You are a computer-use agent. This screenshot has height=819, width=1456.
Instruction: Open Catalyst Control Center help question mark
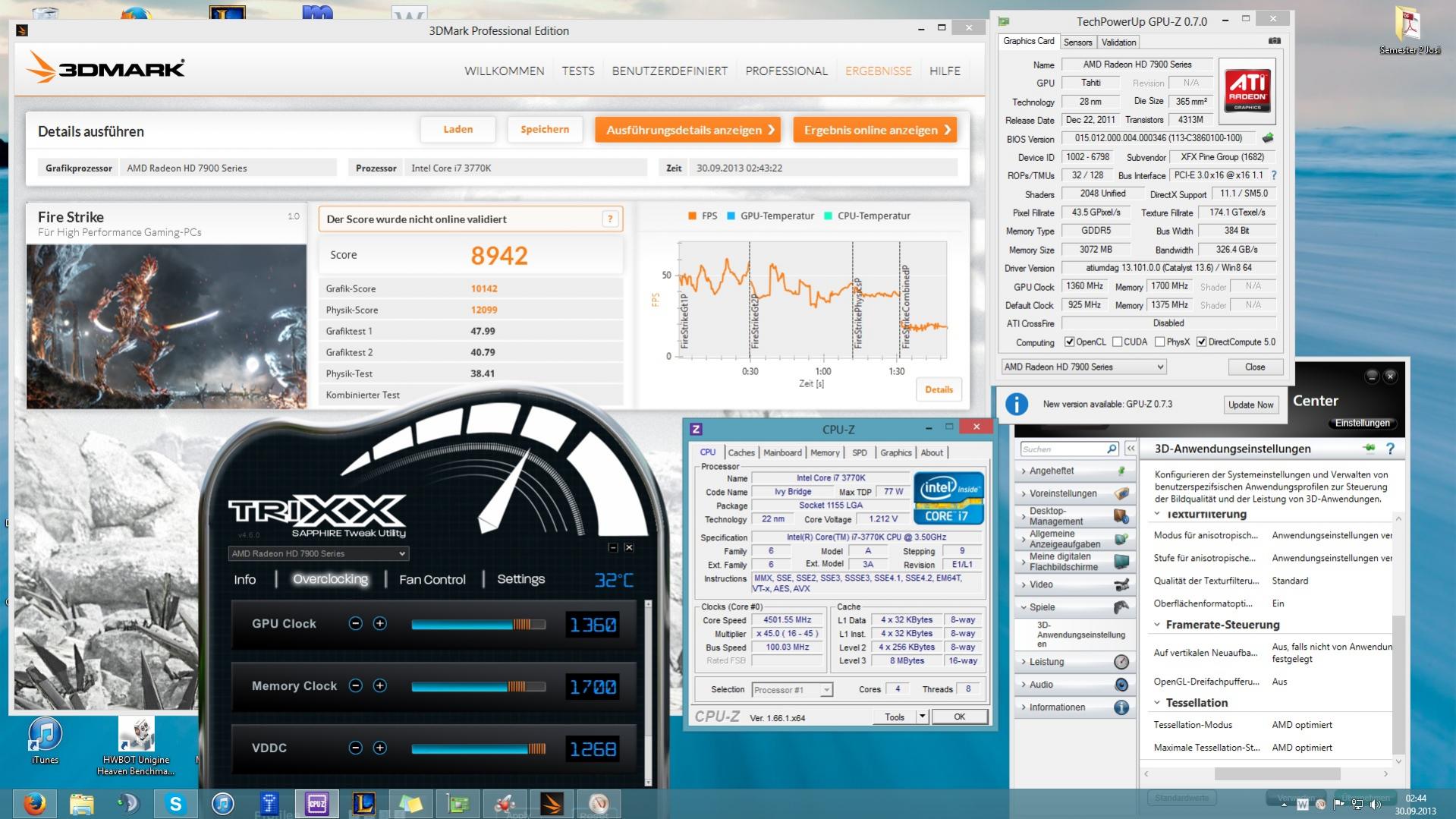click(1390, 449)
